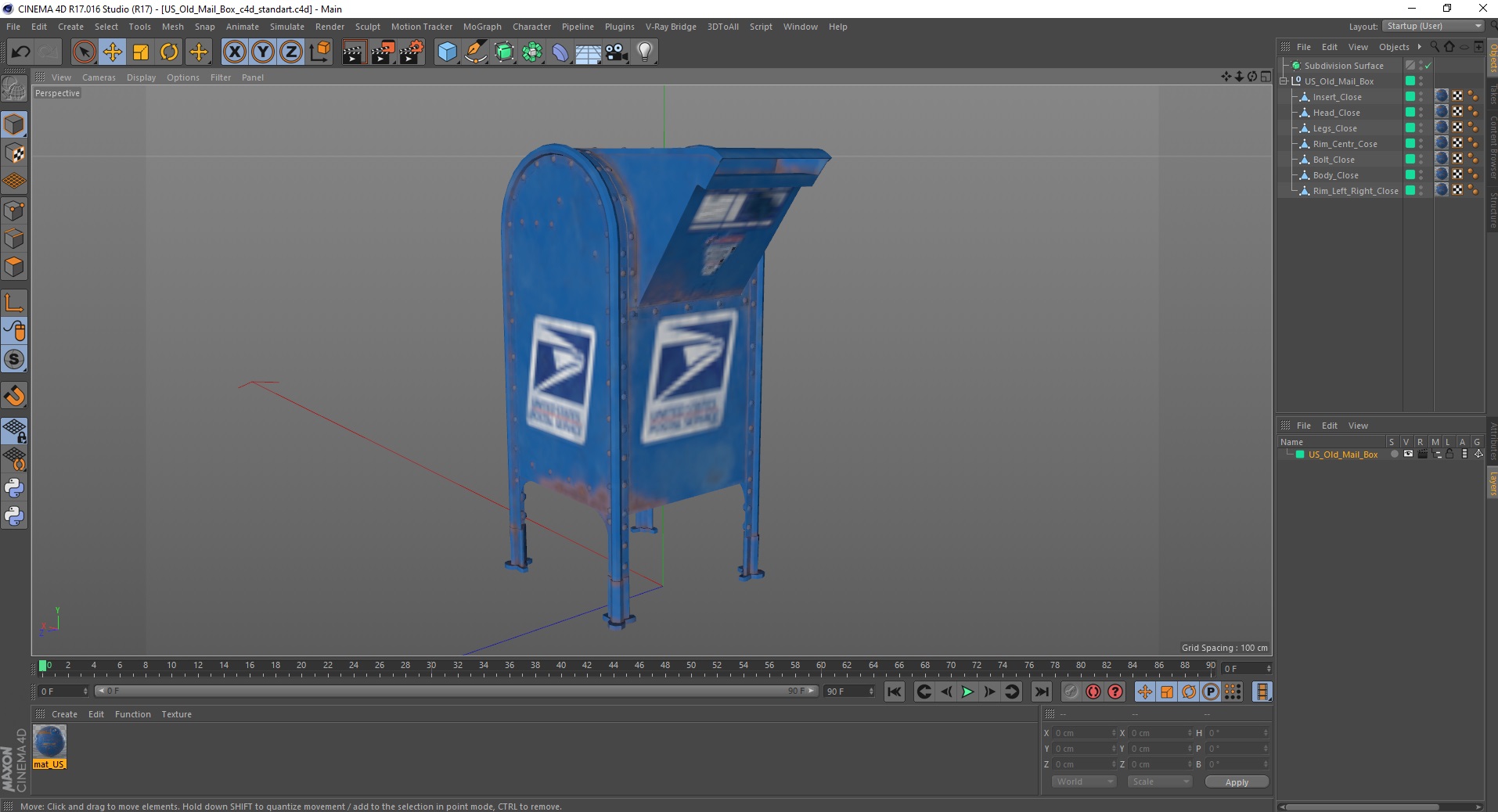
Task: Open Edit Render Settings icon
Action: tap(412, 52)
